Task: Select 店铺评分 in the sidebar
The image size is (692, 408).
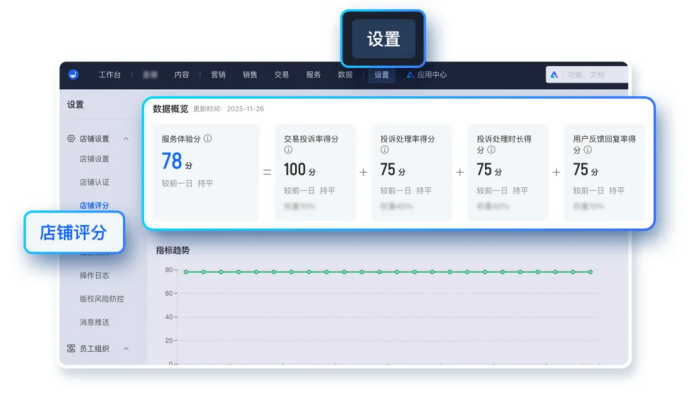Action: pos(94,205)
